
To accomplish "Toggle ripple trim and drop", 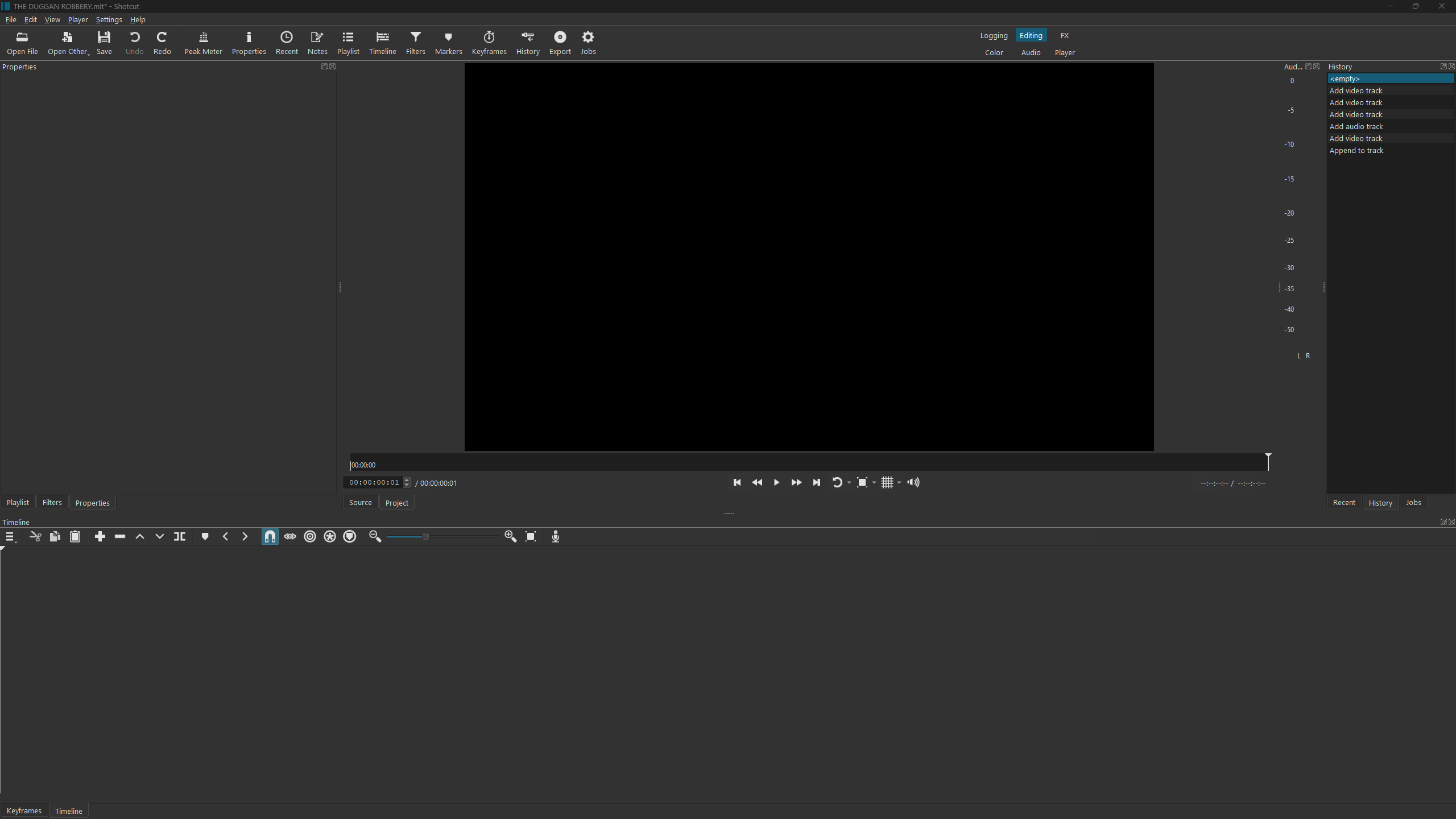I will pyautogui.click(x=310, y=536).
